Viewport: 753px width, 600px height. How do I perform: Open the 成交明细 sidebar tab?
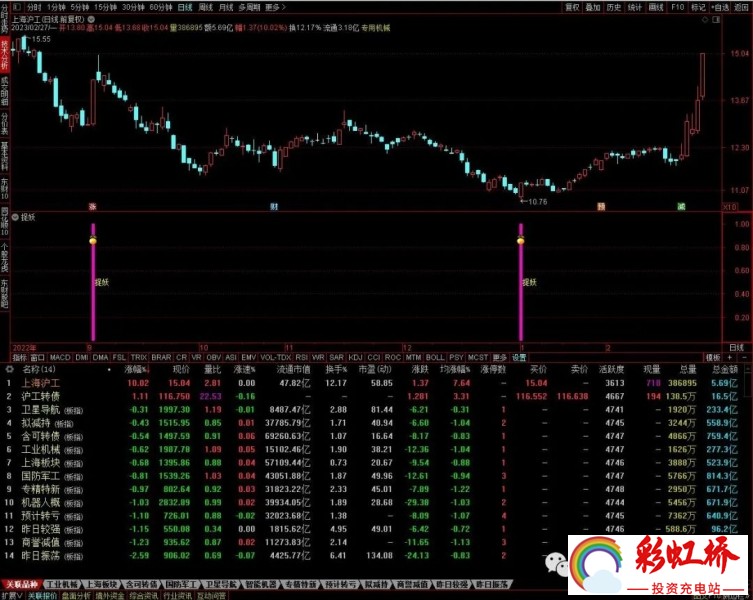[x=4, y=91]
